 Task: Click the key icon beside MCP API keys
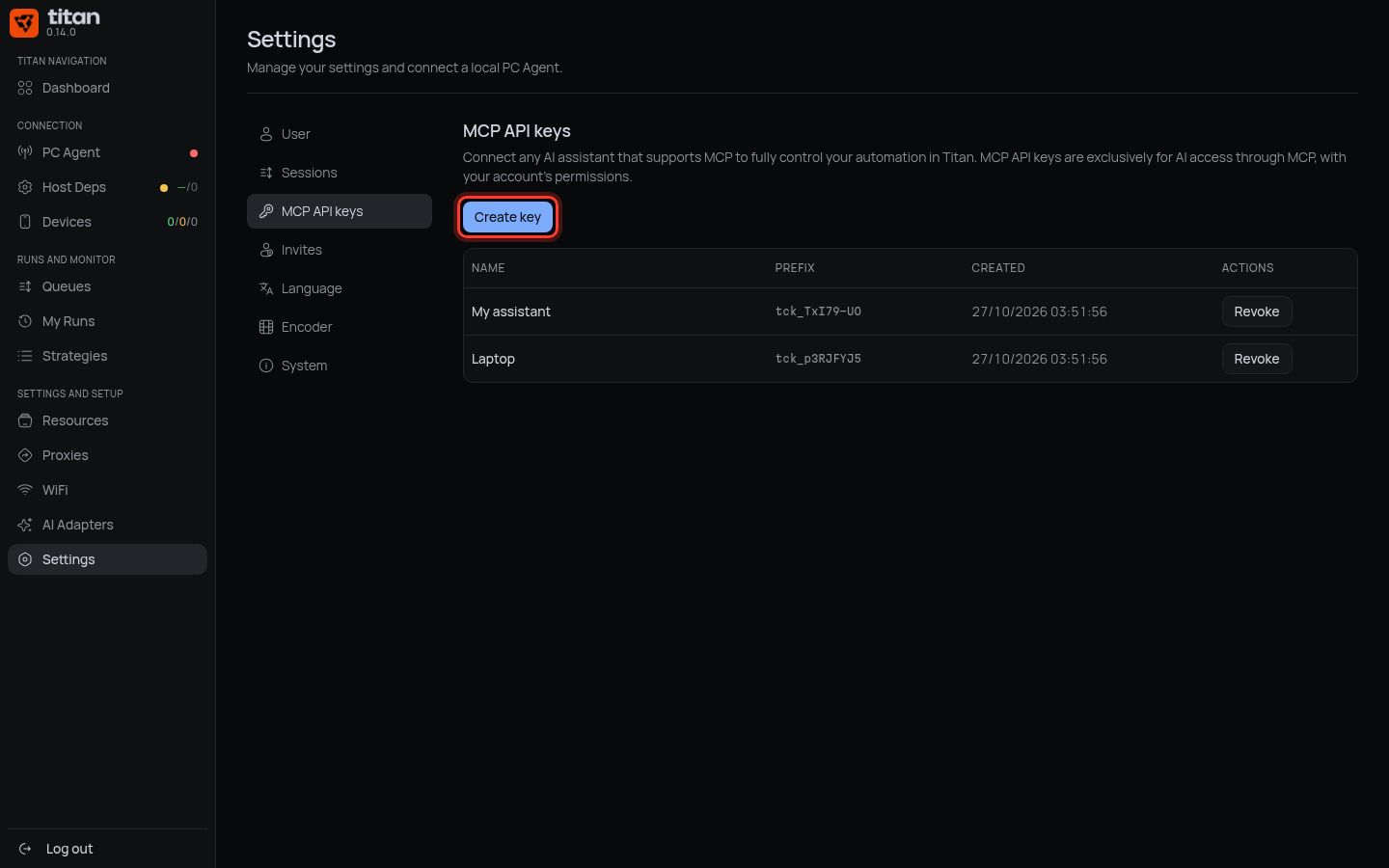point(266,211)
